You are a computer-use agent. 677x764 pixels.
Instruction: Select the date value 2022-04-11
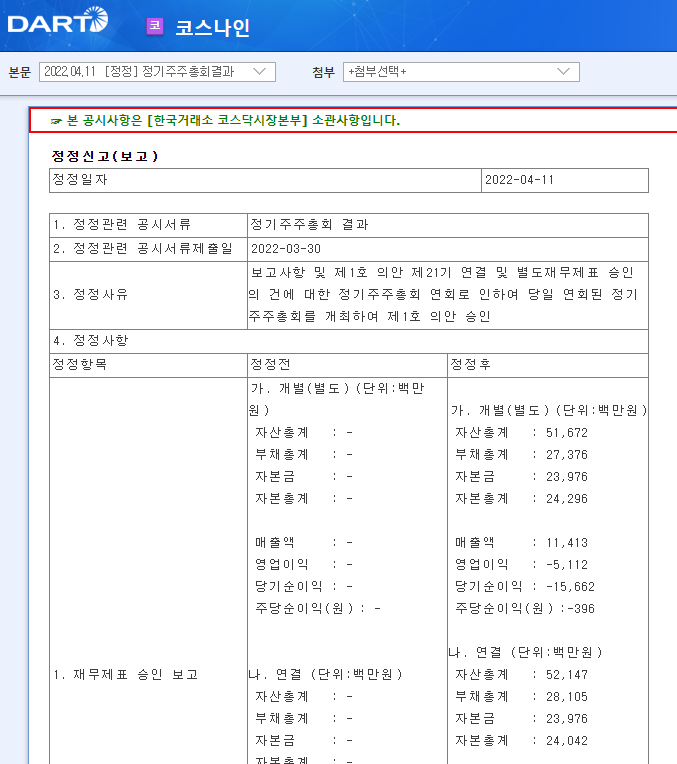click(520, 180)
